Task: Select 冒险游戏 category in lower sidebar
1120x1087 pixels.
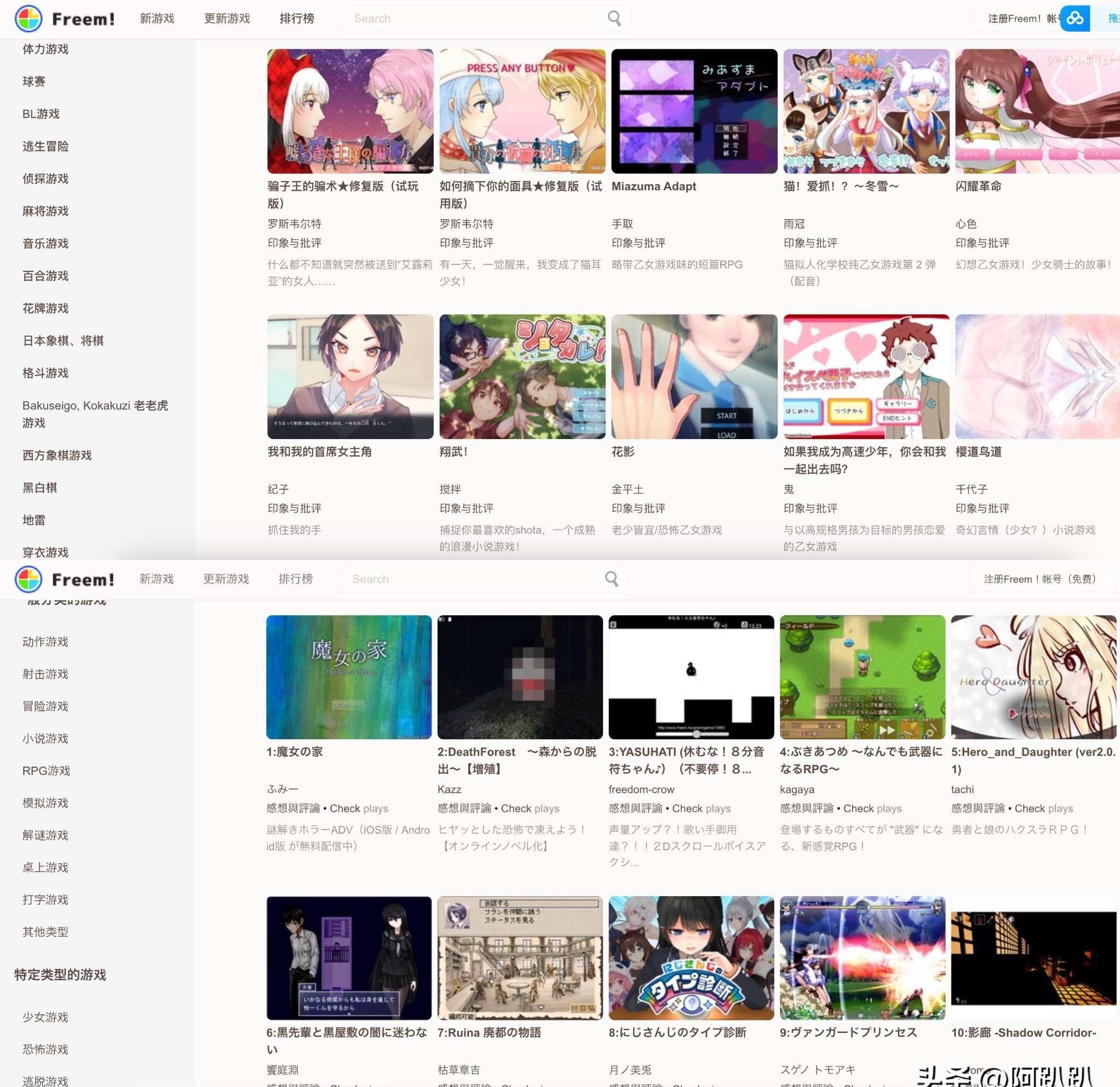Action: [x=45, y=706]
